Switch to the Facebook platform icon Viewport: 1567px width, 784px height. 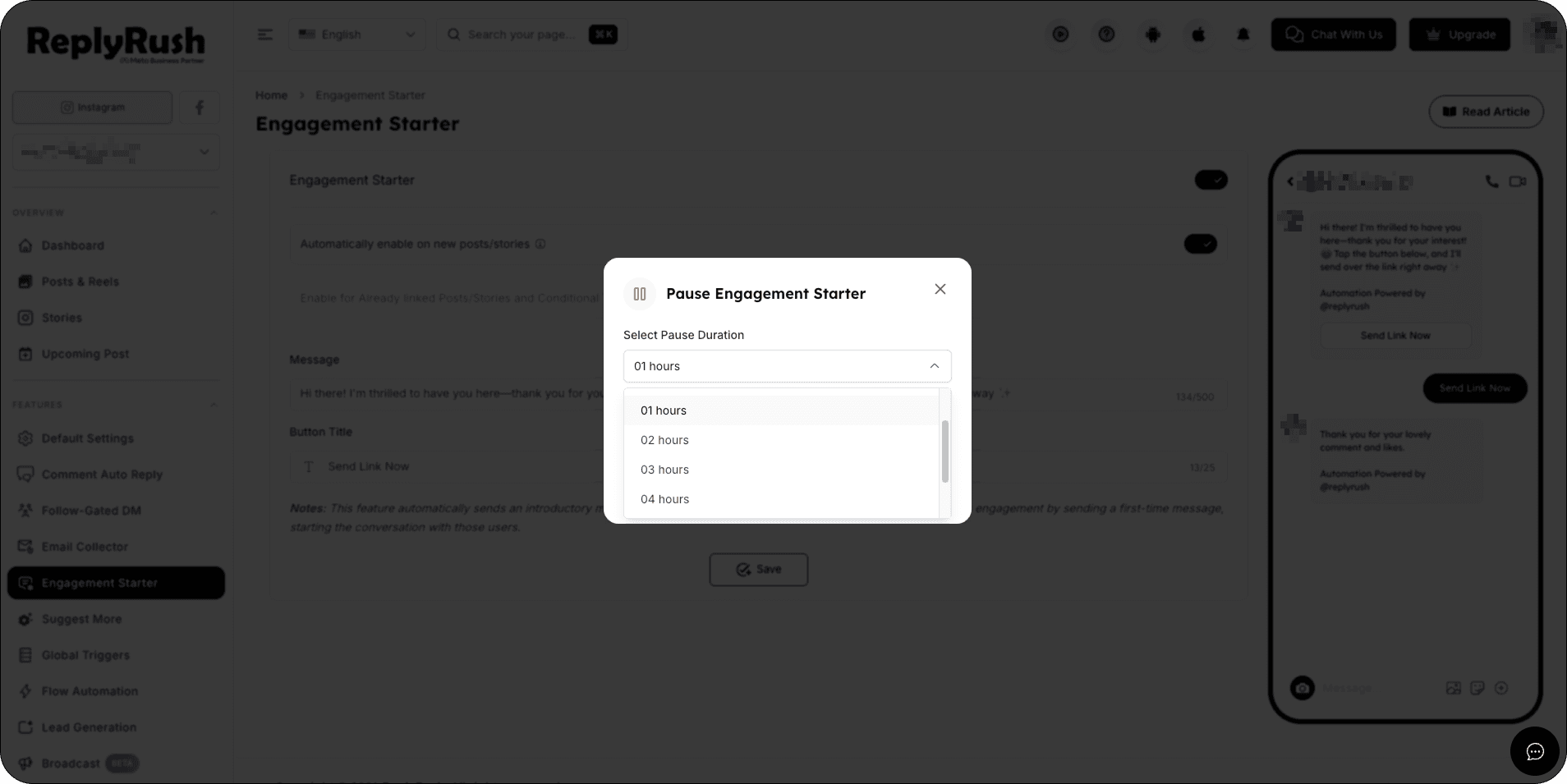tap(200, 108)
